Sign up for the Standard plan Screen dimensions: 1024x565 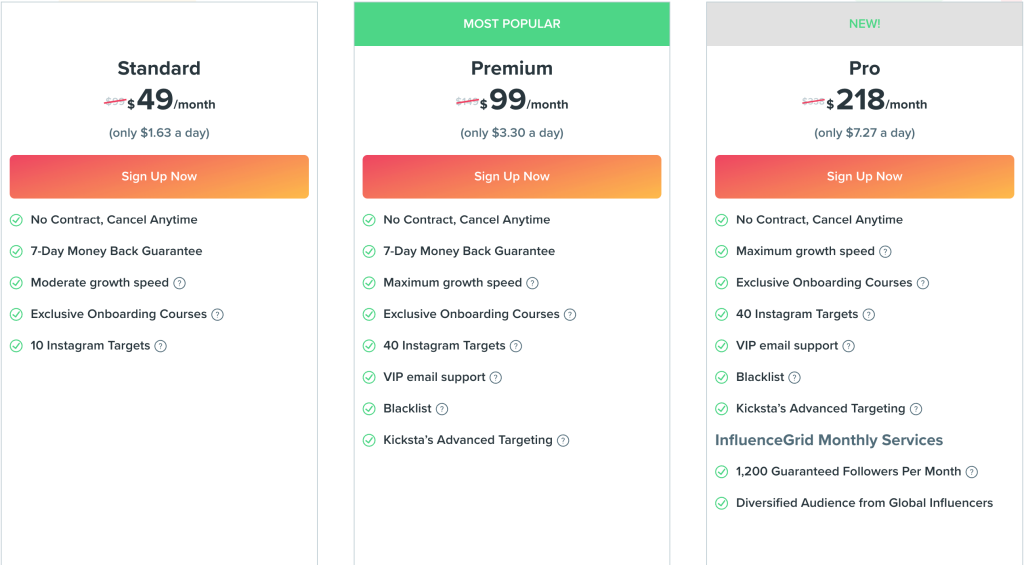(159, 176)
